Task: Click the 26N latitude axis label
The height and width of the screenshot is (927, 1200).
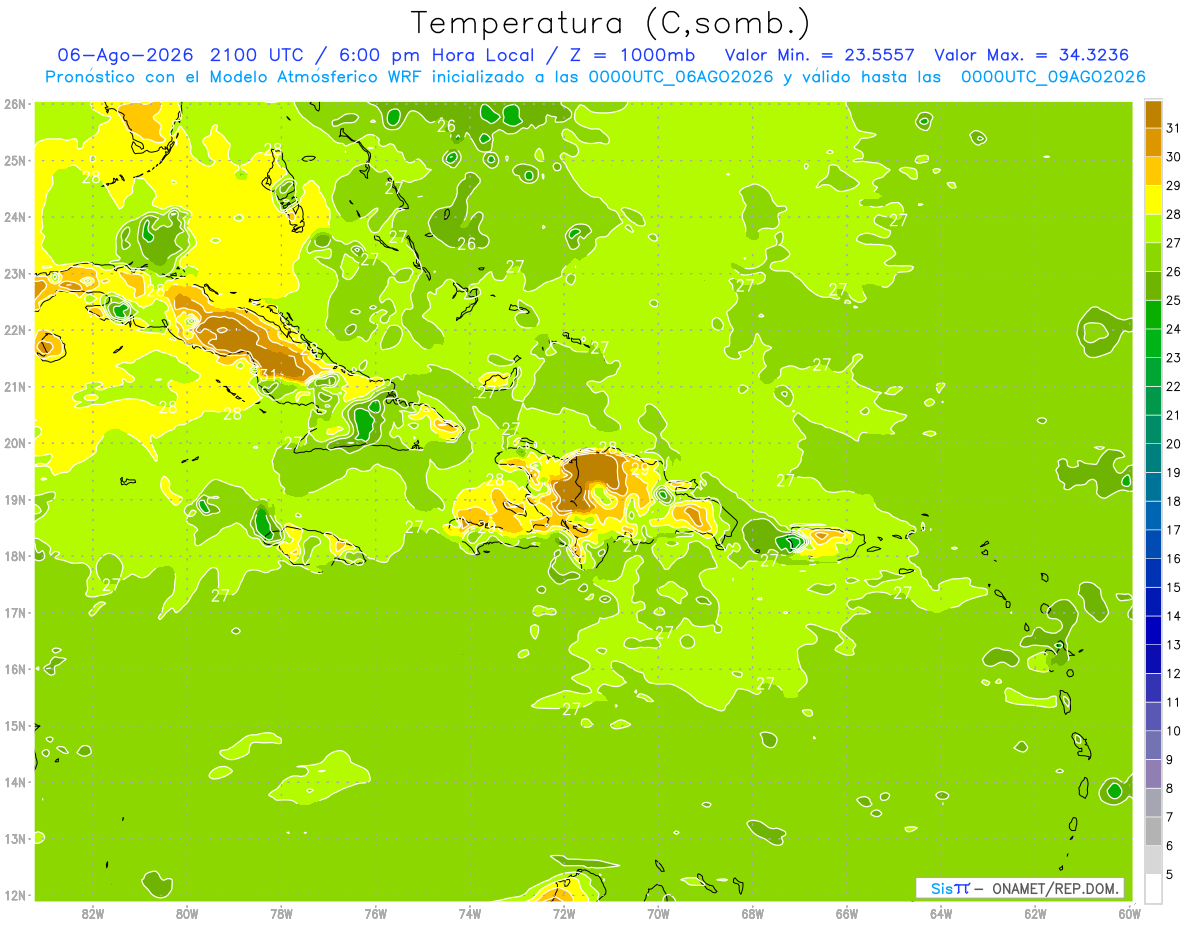Action: [x=14, y=104]
